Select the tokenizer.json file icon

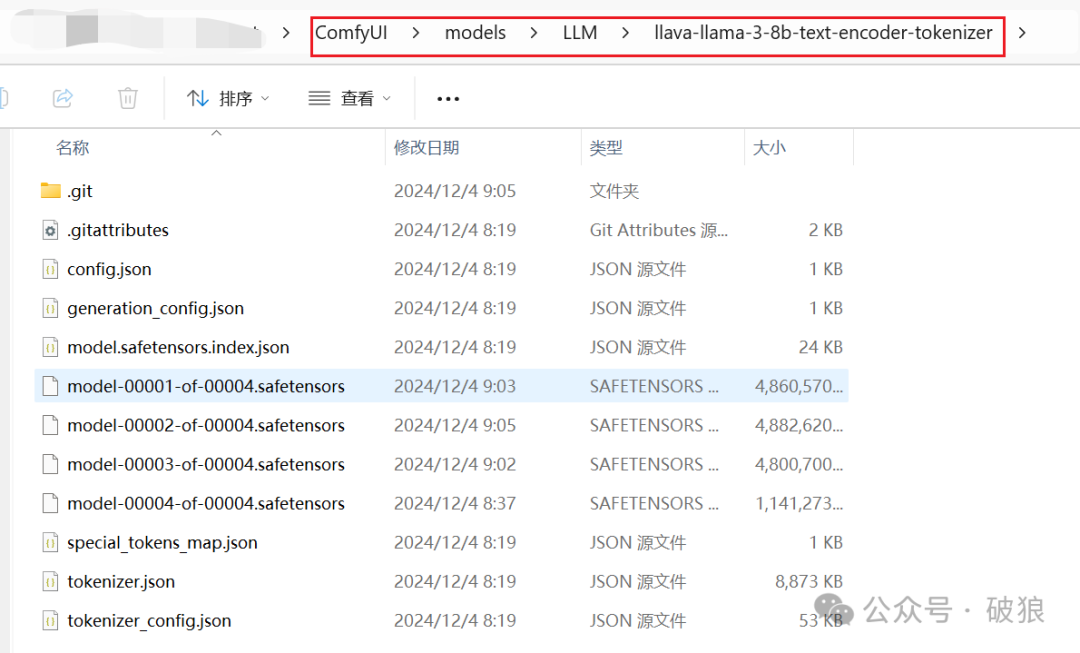point(50,581)
